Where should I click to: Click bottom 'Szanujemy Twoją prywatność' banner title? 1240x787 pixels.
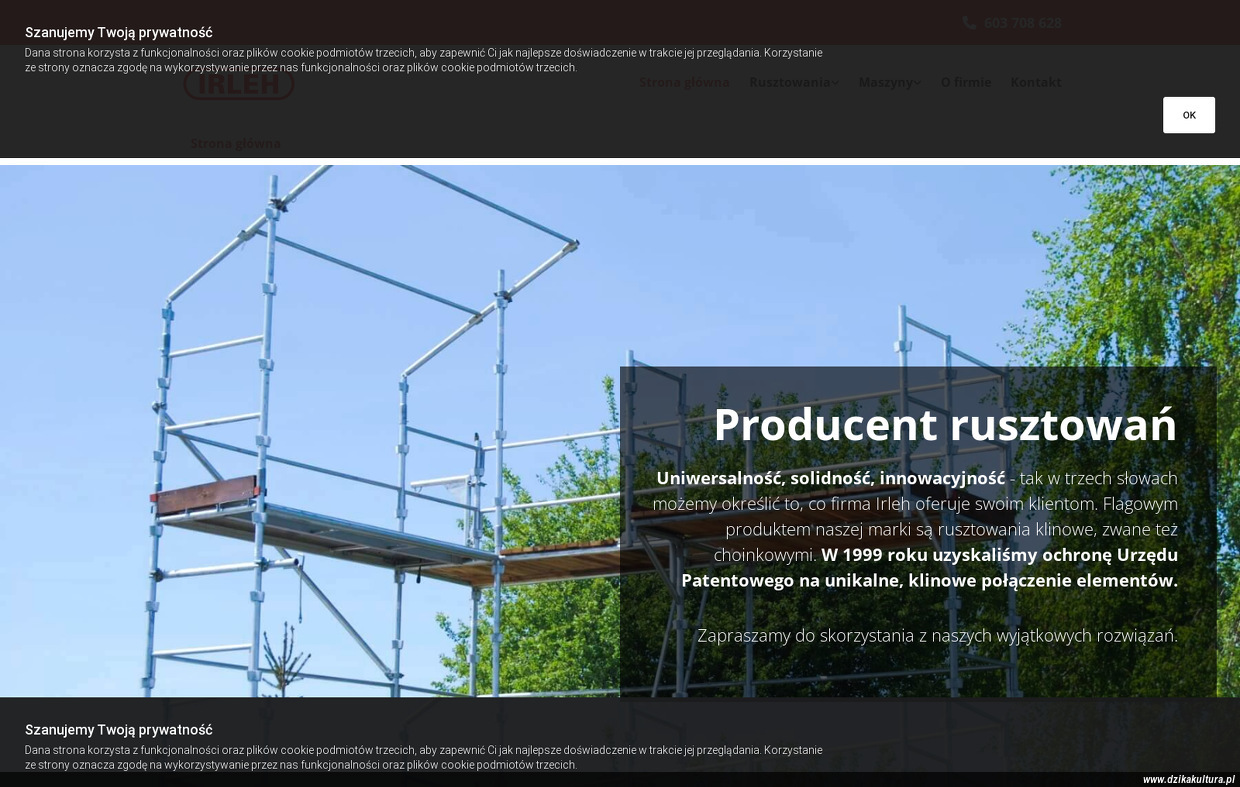pos(118,730)
